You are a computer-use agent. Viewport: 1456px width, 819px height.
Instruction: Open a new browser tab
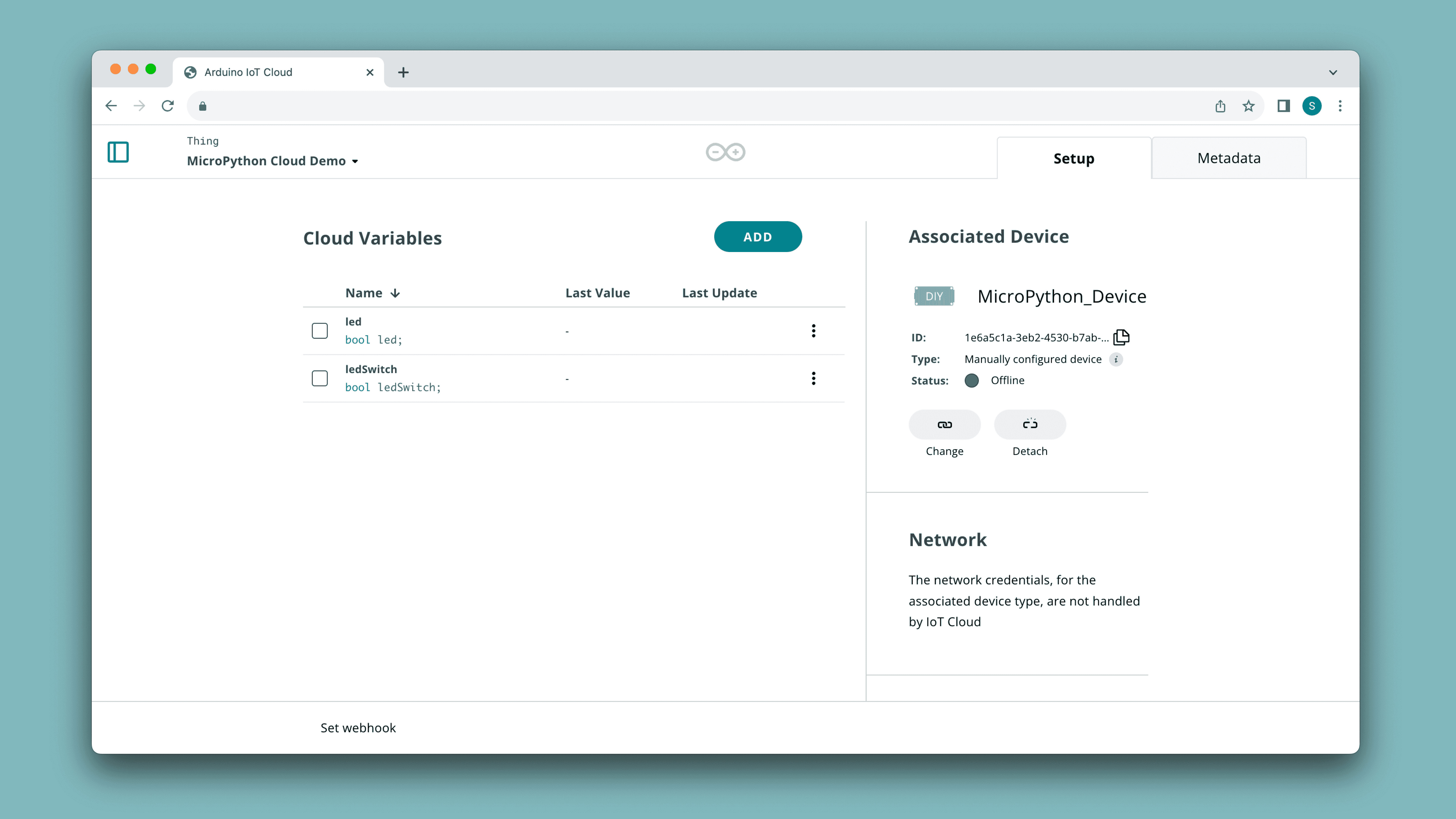click(403, 72)
